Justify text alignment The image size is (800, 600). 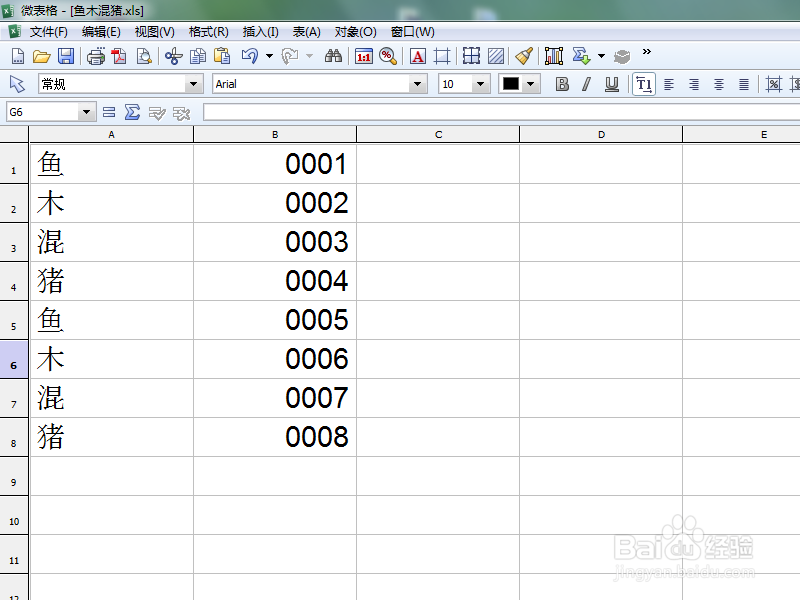744,84
